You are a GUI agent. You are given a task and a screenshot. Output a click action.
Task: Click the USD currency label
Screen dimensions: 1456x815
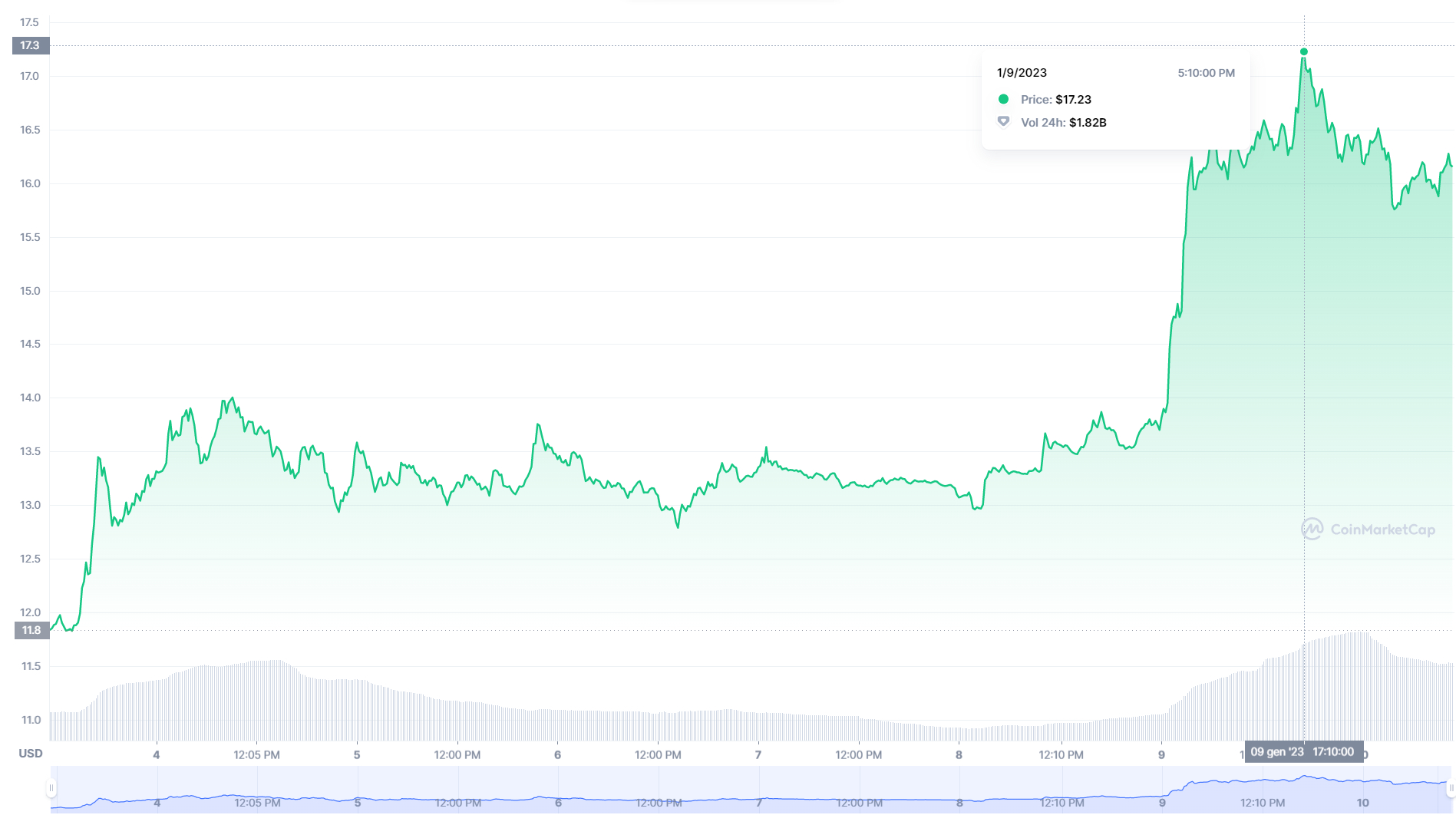(x=31, y=754)
